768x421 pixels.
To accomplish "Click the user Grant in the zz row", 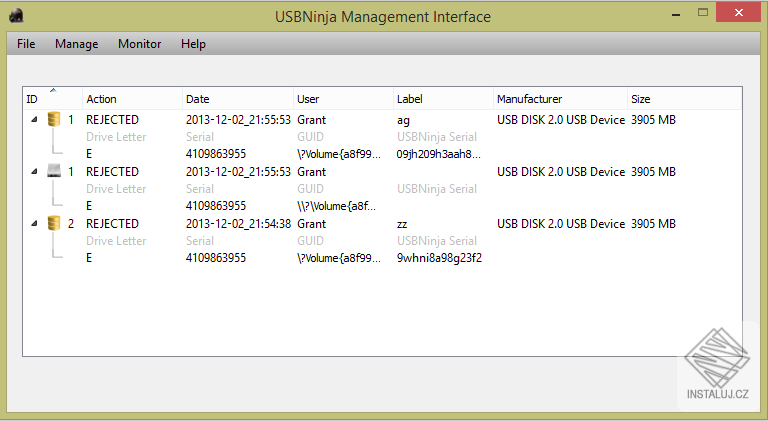I will pyautogui.click(x=312, y=224).
